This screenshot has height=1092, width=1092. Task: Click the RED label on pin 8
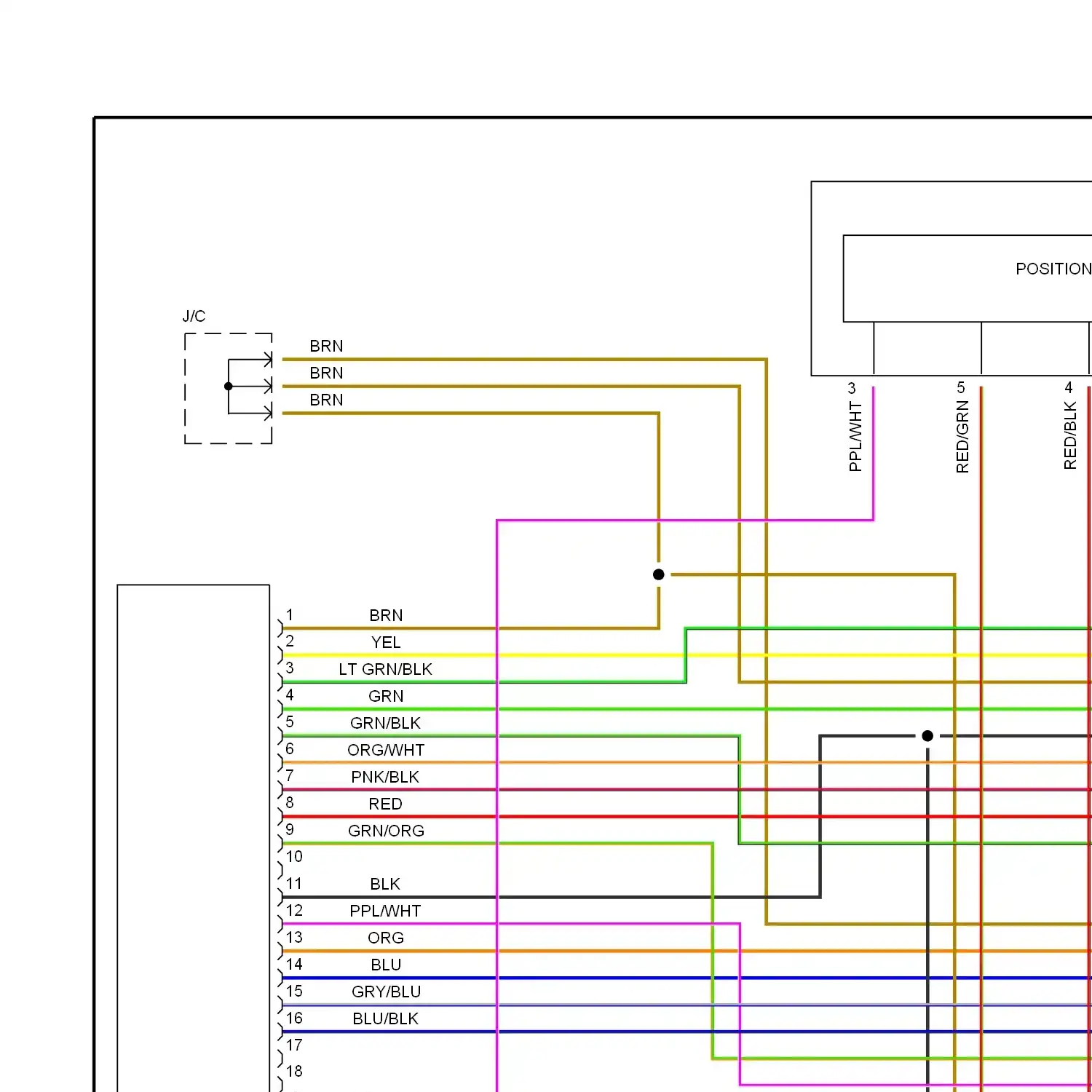(385, 804)
